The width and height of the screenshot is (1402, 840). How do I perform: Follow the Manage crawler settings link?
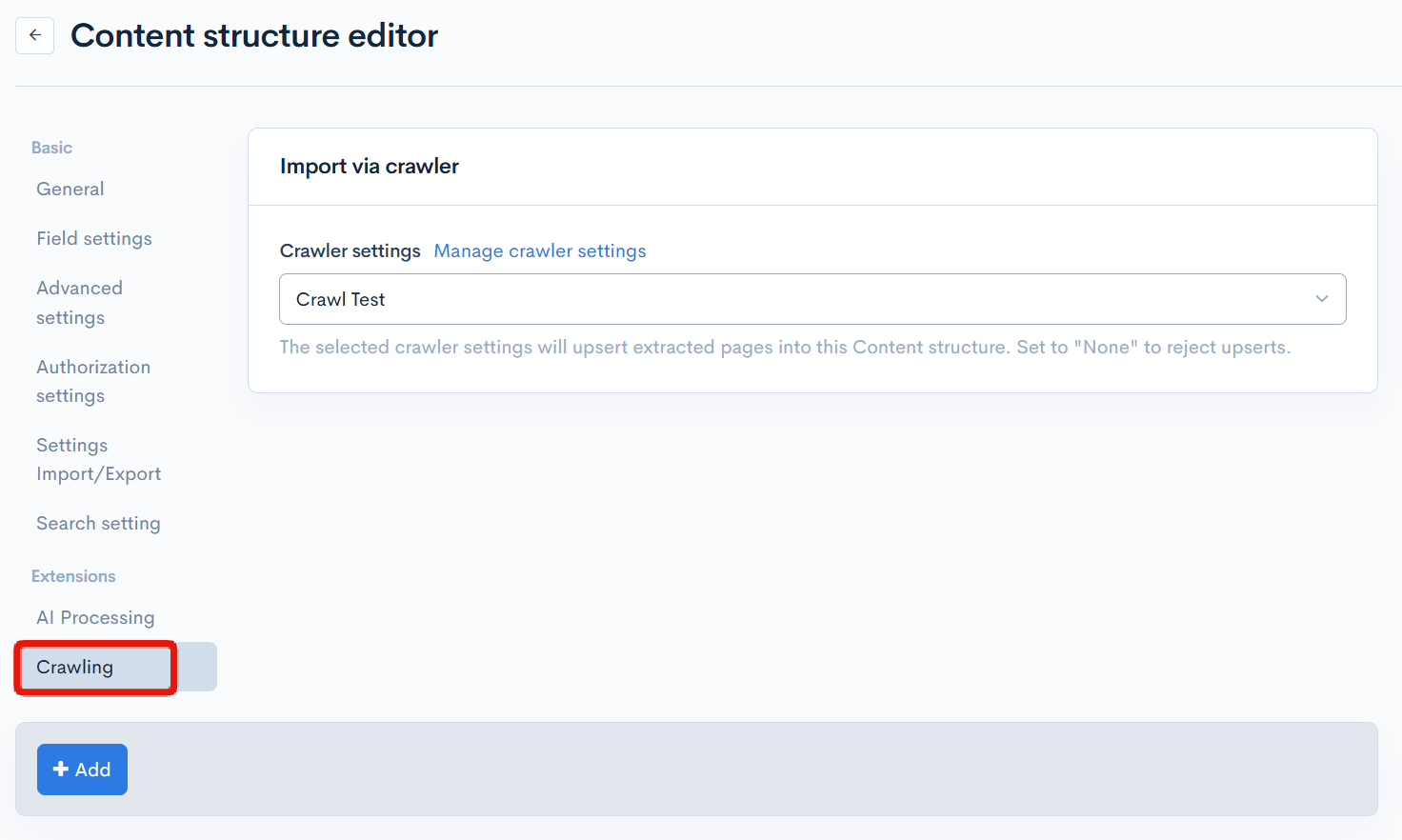[x=540, y=250]
